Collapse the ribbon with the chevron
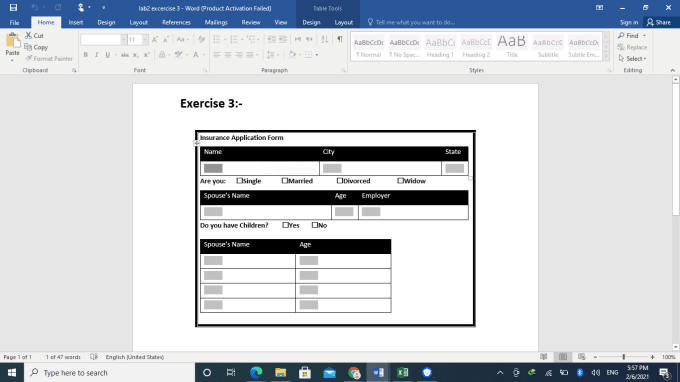Image resolution: width=680 pixels, height=382 pixels. (x=672, y=70)
